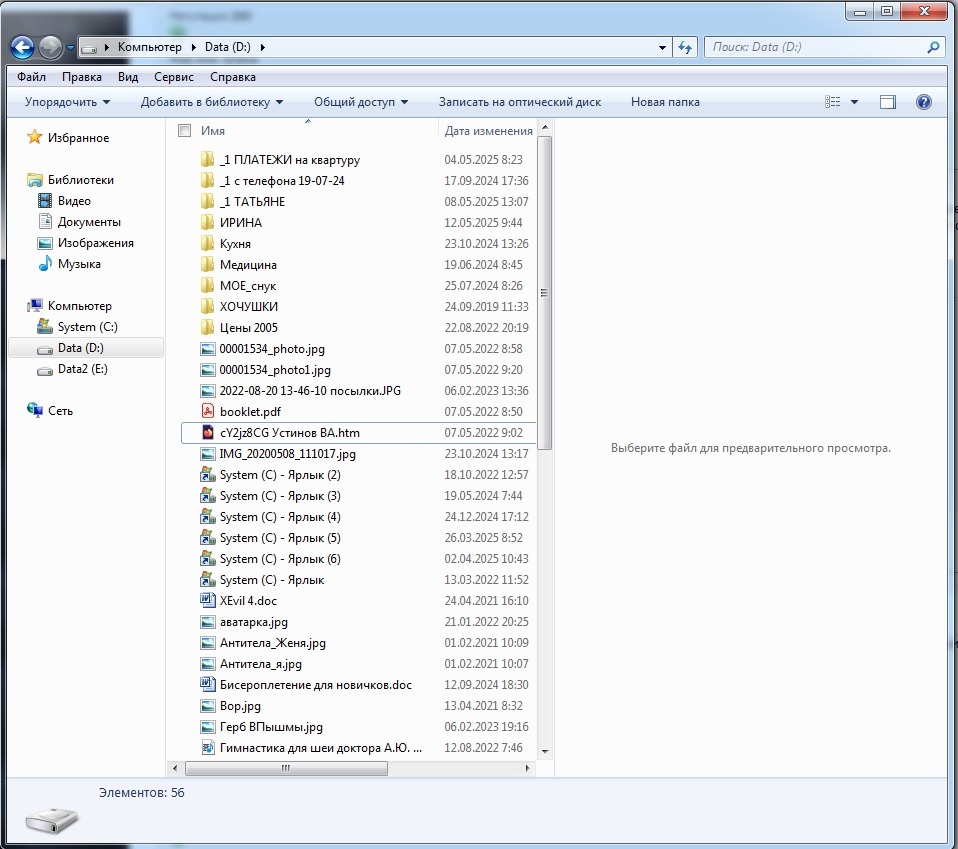Open the address bar history dropdown arrow

click(662, 48)
